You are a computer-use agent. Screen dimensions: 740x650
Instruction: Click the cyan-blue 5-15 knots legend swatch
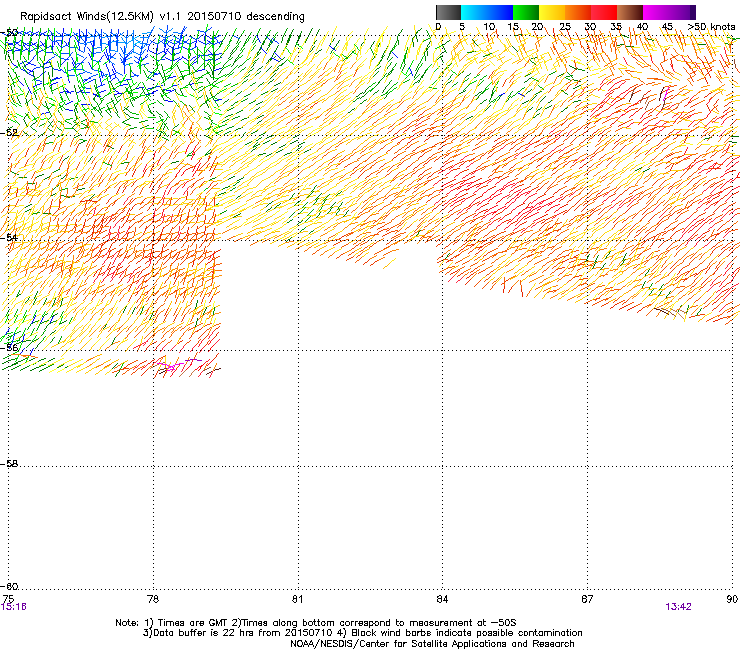click(487, 12)
